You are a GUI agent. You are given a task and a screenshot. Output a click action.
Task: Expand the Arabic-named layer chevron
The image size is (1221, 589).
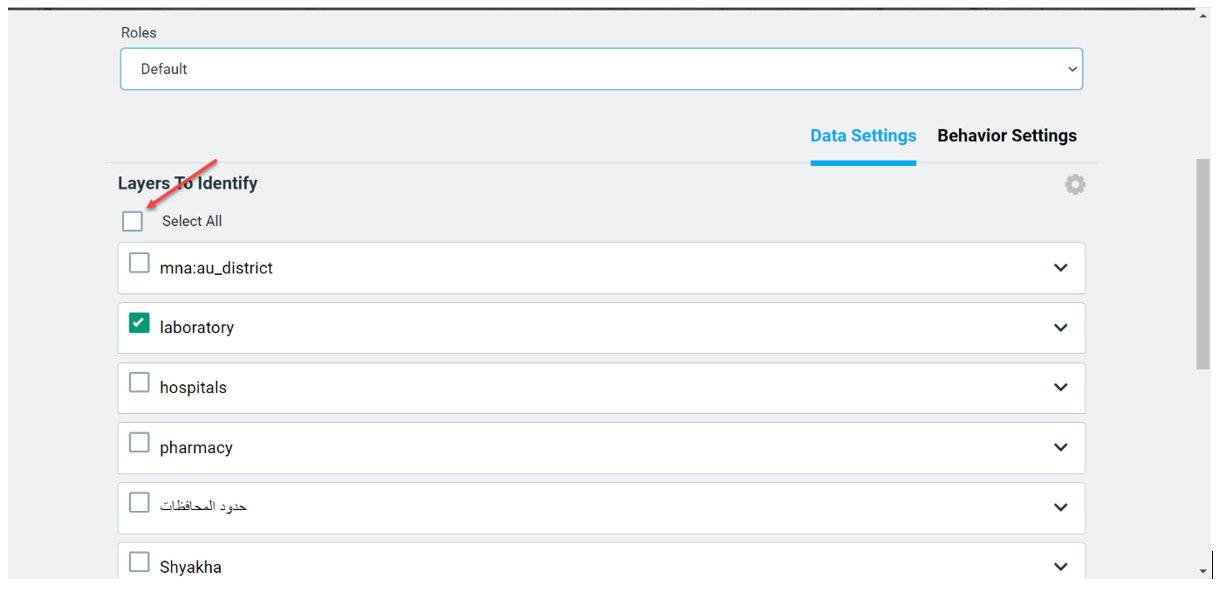pyautogui.click(x=1061, y=507)
